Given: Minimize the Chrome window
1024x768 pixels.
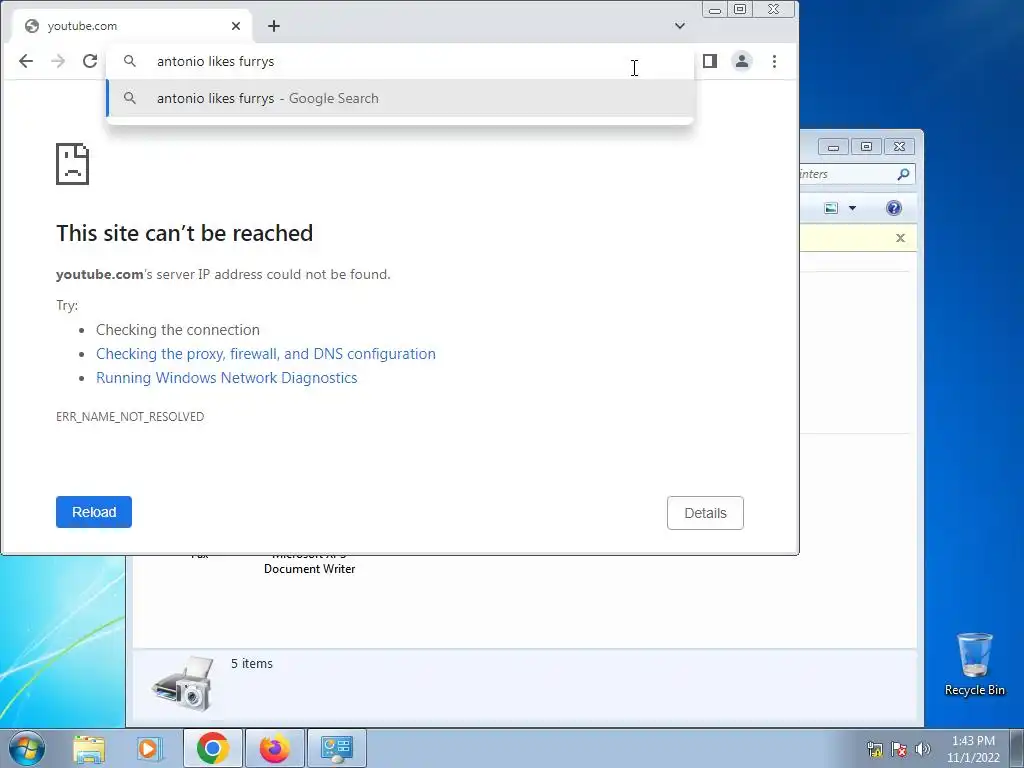Looking at the screenshot, I should click(x=715, y=10).
